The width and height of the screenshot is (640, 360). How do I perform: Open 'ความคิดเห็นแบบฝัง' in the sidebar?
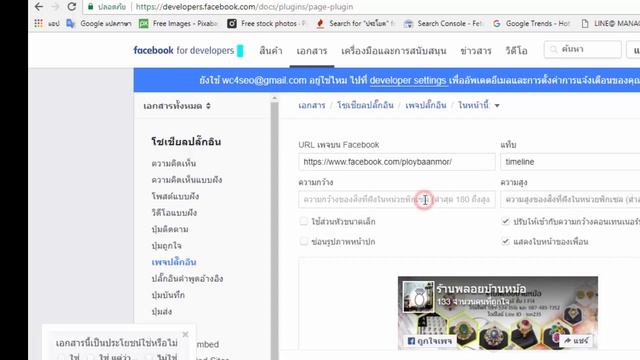(x=187, y=180)
